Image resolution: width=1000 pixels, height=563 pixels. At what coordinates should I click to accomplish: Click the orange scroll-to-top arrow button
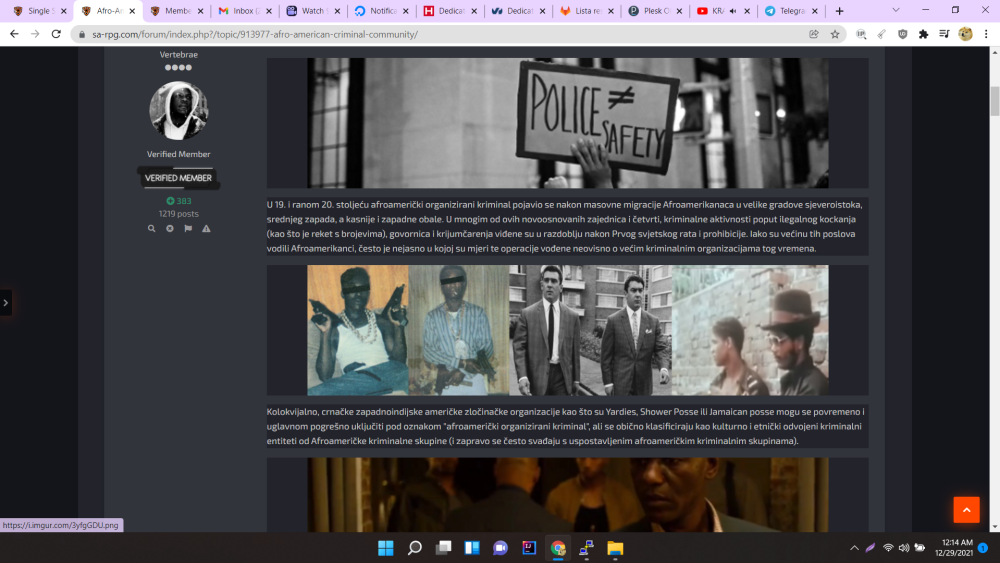click(966, 509)
